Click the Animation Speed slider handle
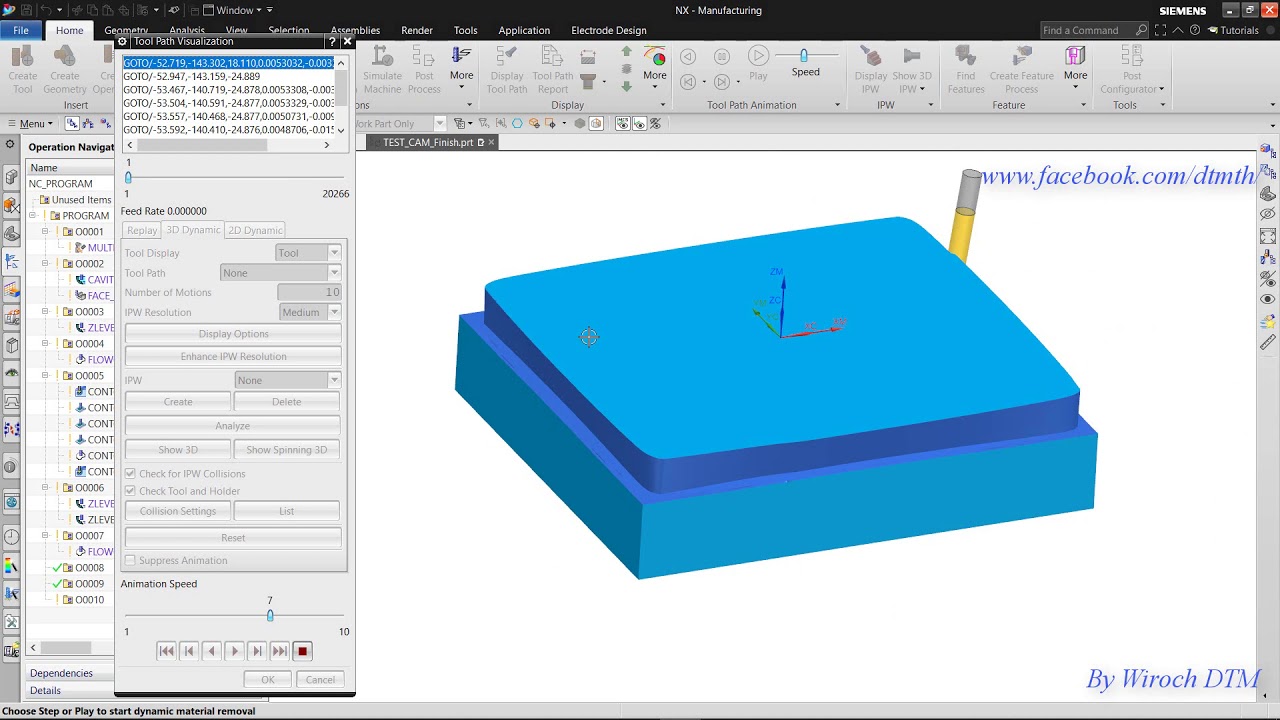The height and width of the screenshot is (720, 1280). 270,615
